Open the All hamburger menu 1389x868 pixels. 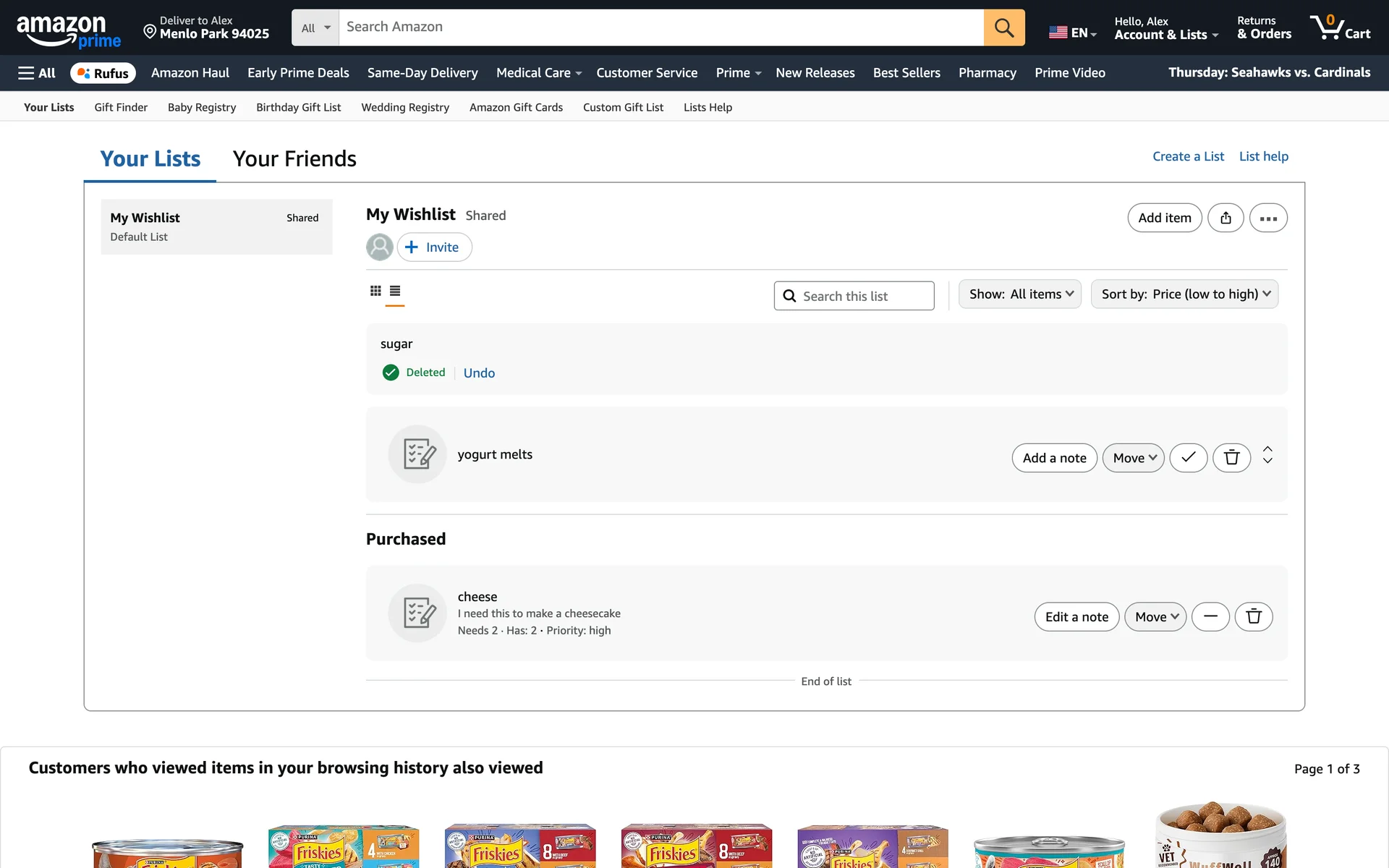[x=37, y=73]
